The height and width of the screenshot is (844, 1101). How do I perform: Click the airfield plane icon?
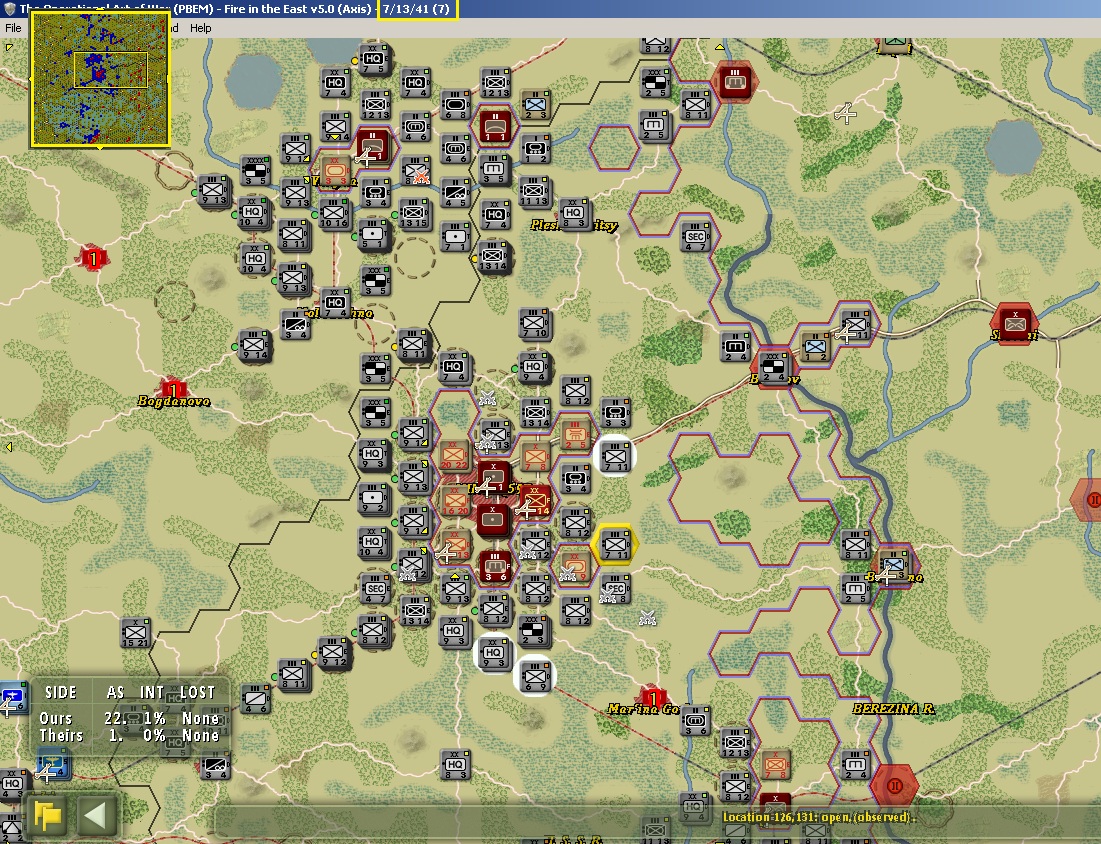(x=845, y=112)
